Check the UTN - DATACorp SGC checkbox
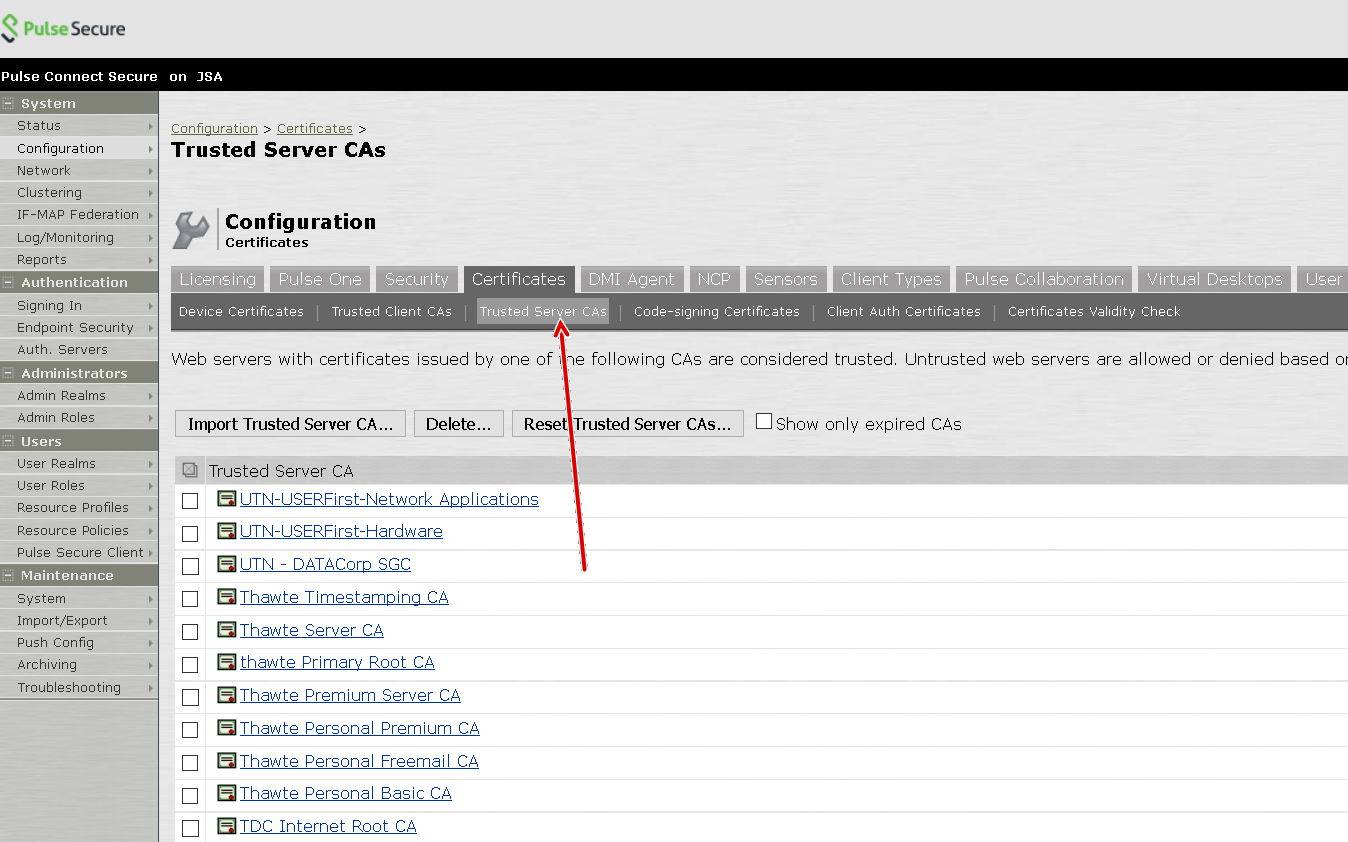The height and width of the screenshot is (842, 1348). [190, 566]
